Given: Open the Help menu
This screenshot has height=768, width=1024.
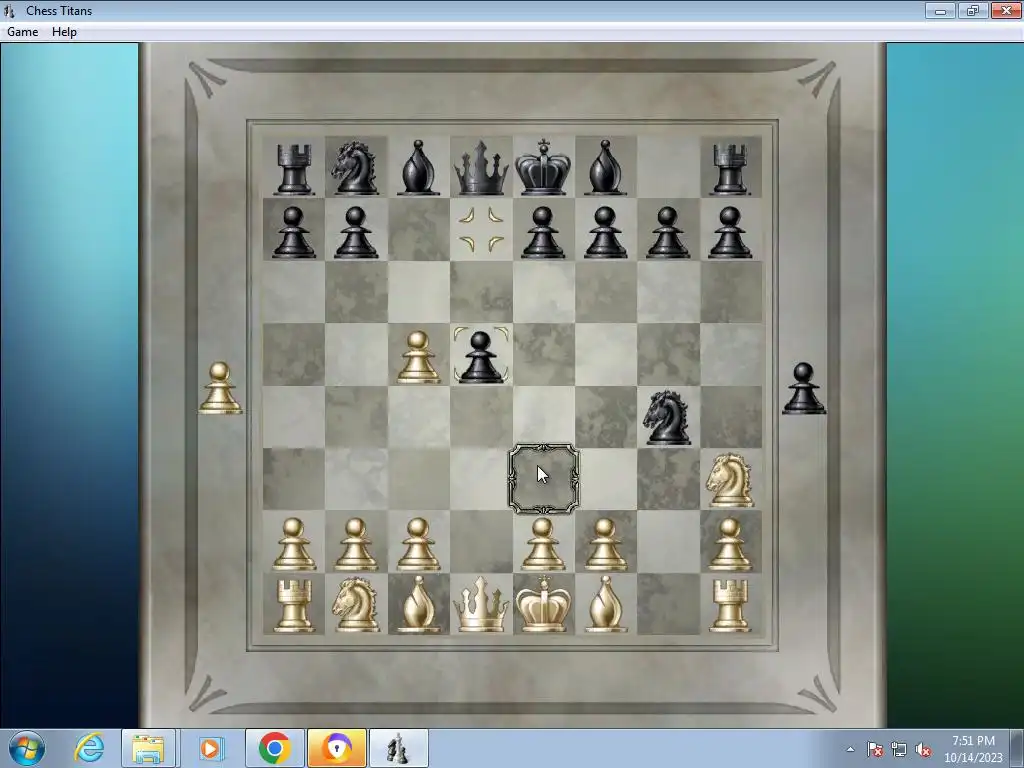Looking at the screenshot, I should tap(64, 31).
